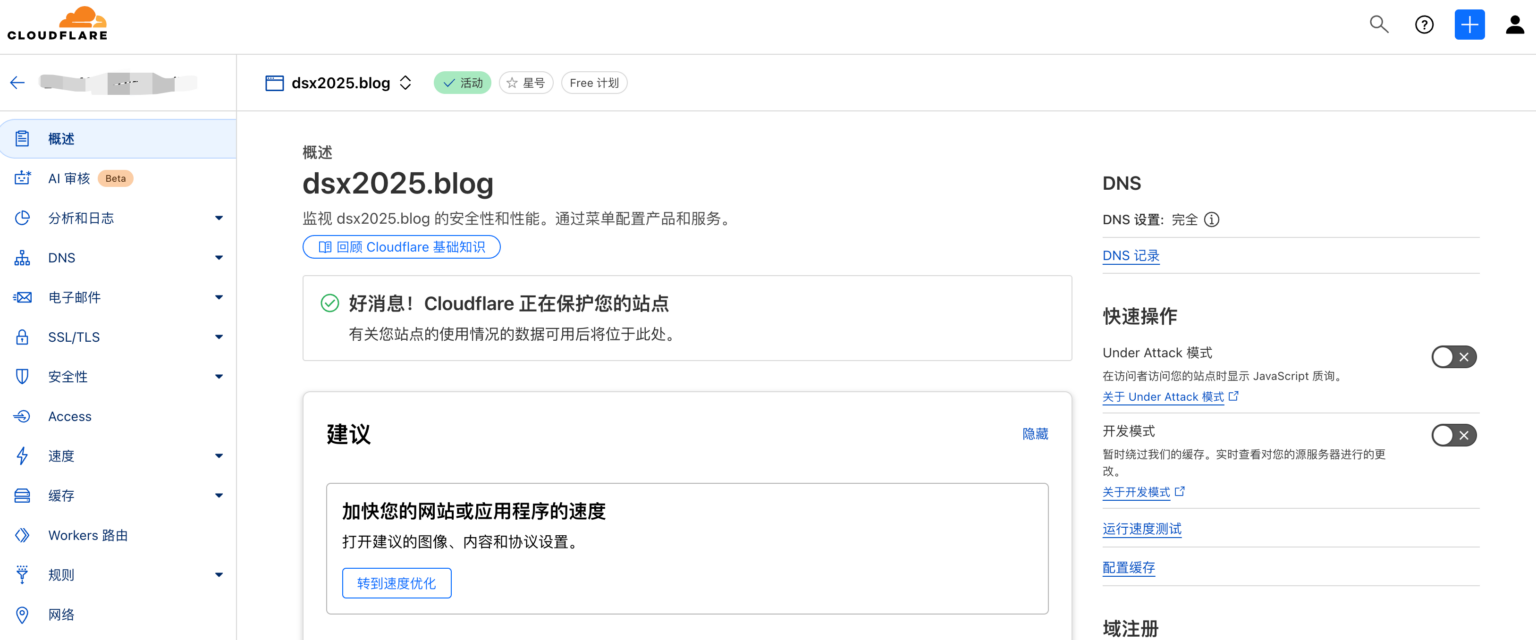Select the DNS icon in the sidebar
Image resolution: width=1536 pixels, height=640 pixels.
22,257
